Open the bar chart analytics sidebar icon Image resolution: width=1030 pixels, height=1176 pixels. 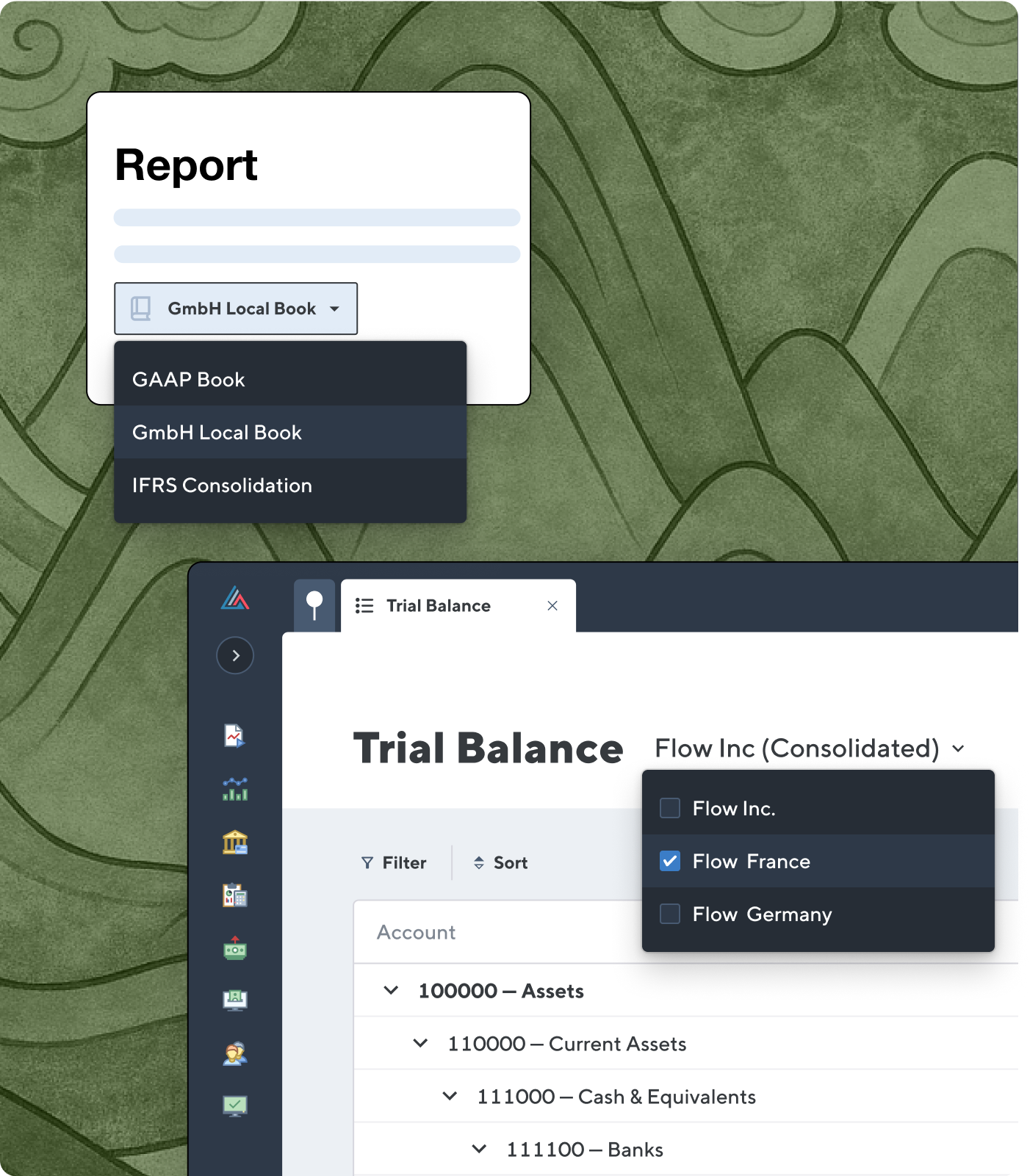(x=235, y=789)
